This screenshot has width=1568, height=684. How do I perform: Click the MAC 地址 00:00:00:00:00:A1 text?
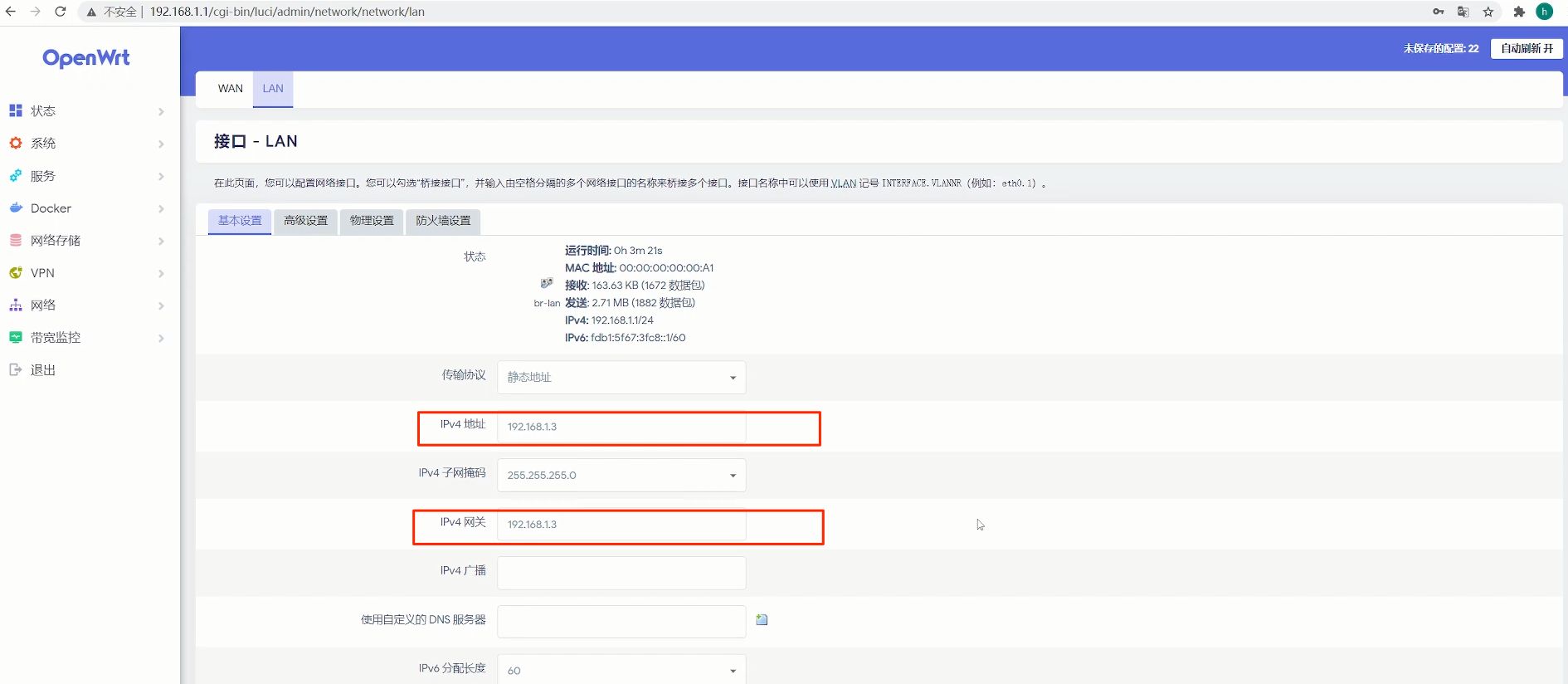point(639,267)
